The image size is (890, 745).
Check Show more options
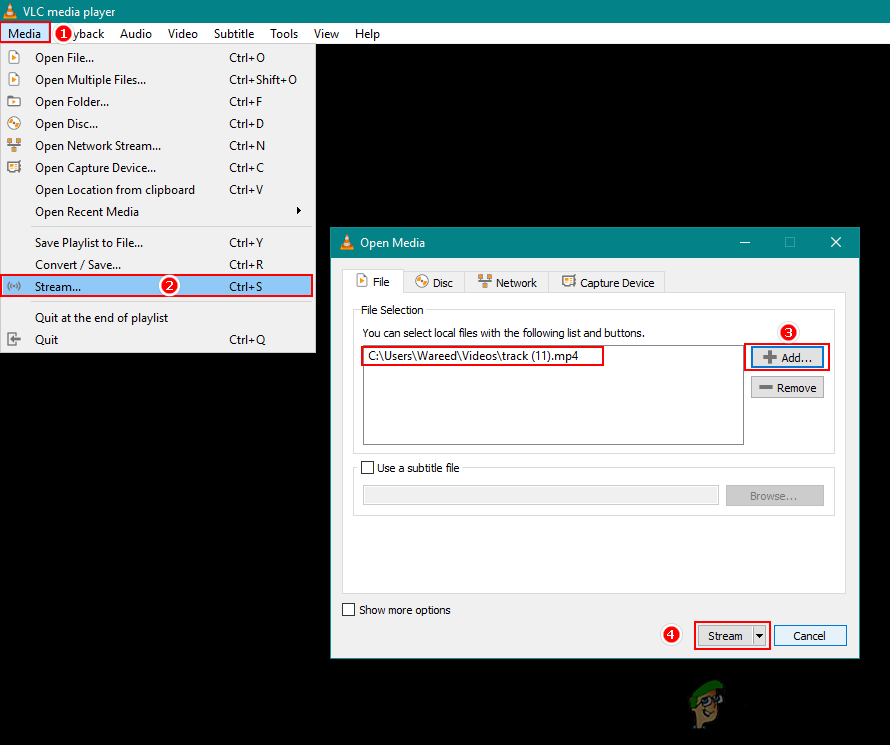349,610
